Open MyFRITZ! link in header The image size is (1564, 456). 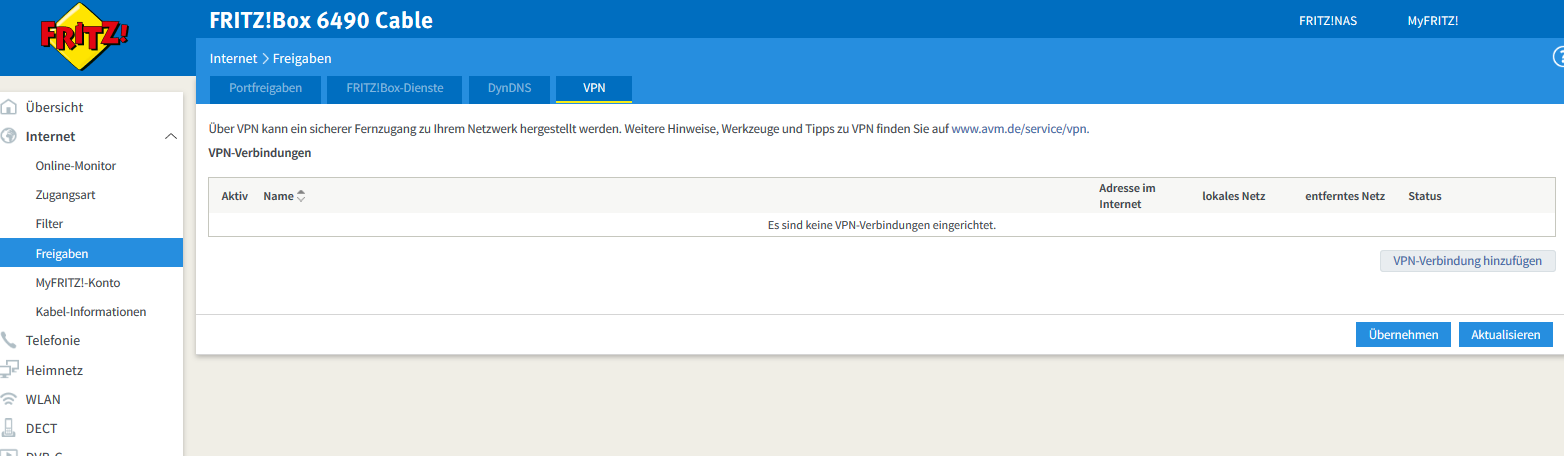1433,20
